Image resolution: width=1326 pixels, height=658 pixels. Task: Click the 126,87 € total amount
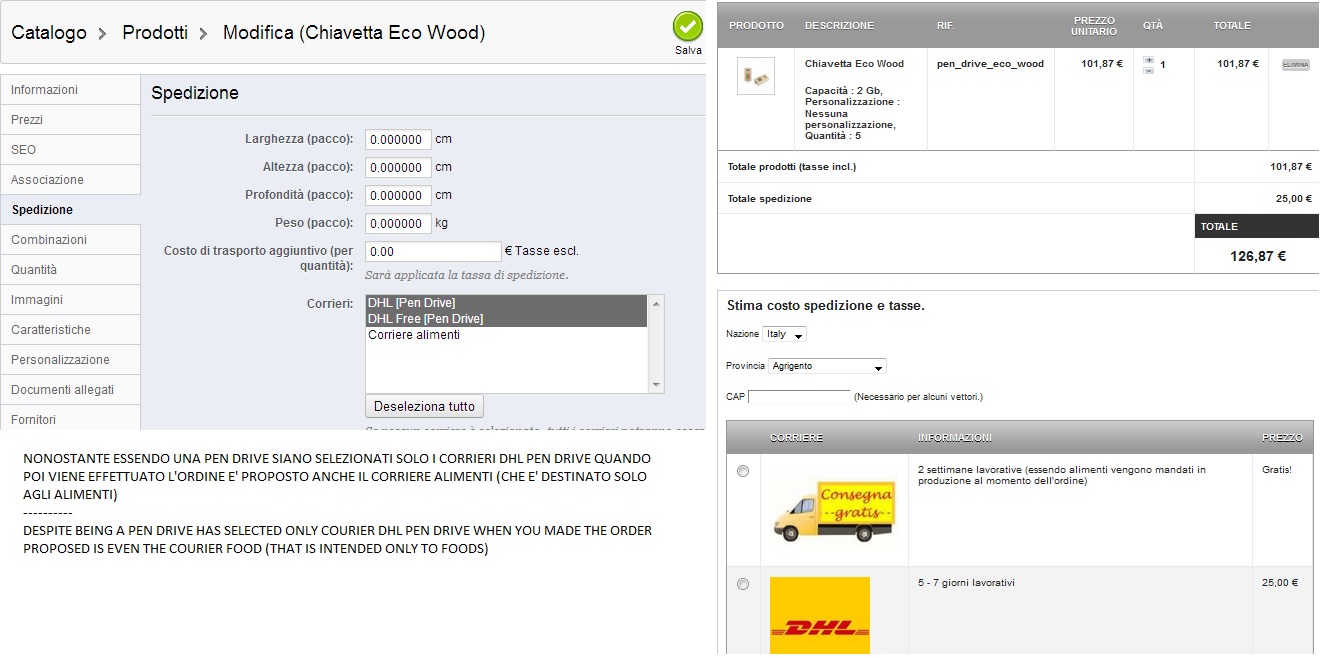coord(1258,256)
